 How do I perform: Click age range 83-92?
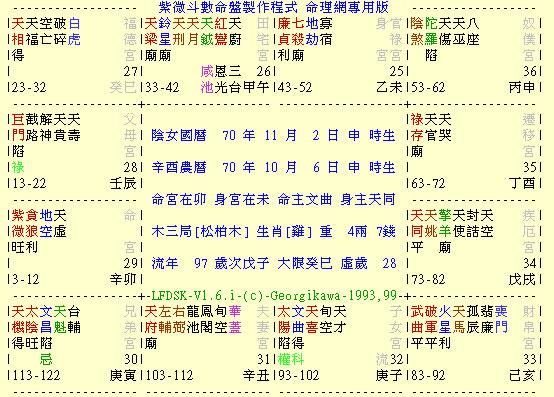click(428, 375)
